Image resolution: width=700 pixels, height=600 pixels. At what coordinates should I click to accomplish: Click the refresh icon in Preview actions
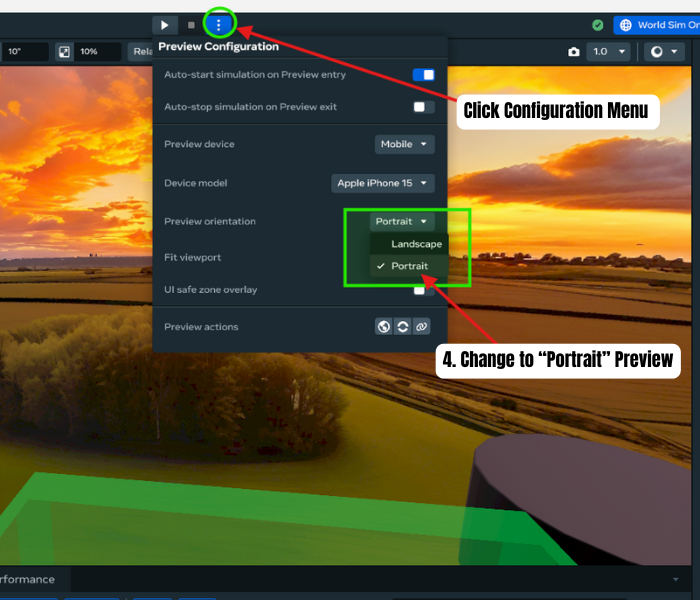coord(402,327)
